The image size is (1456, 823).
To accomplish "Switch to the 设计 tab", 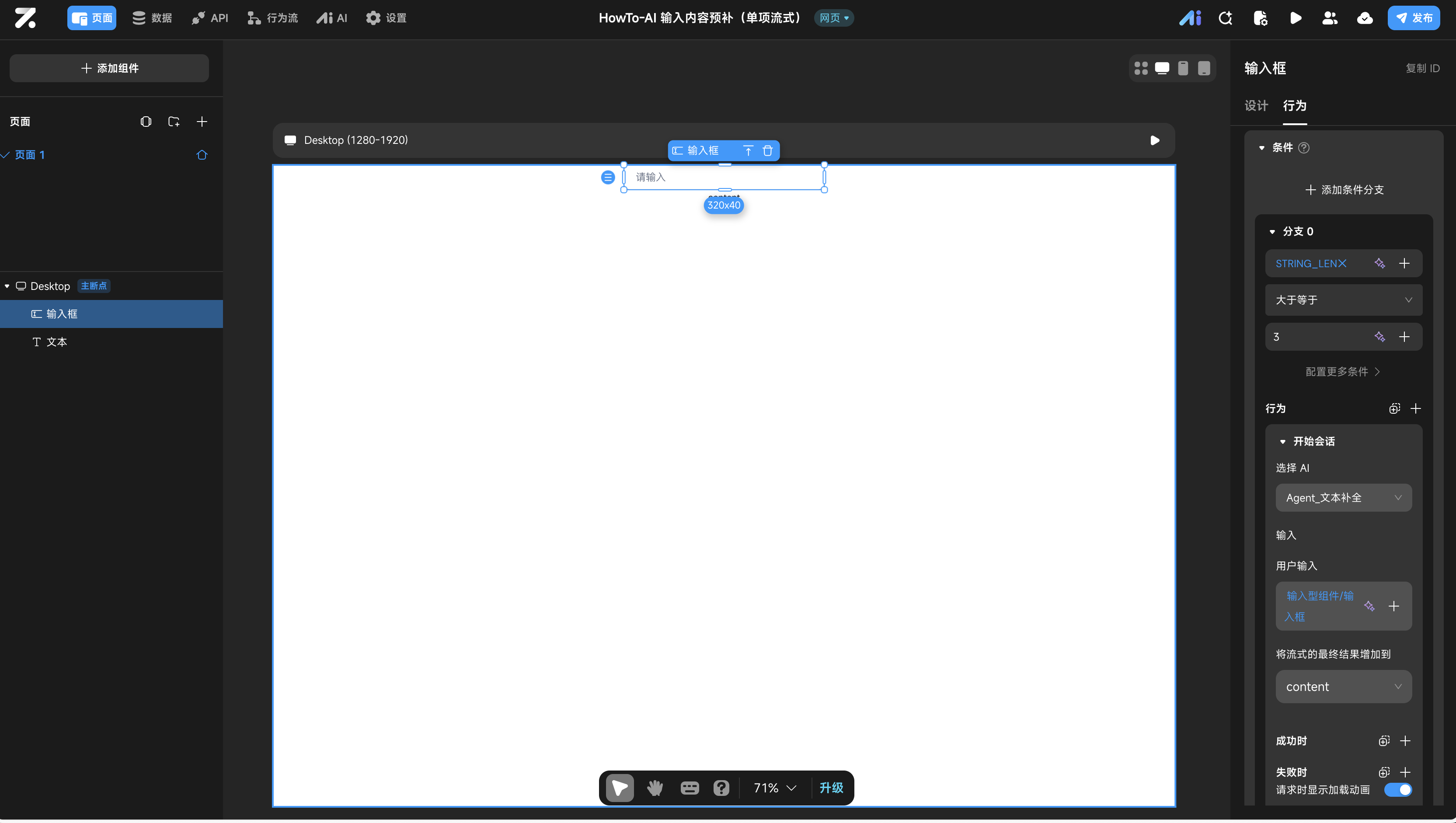I will click(1256, 106).
